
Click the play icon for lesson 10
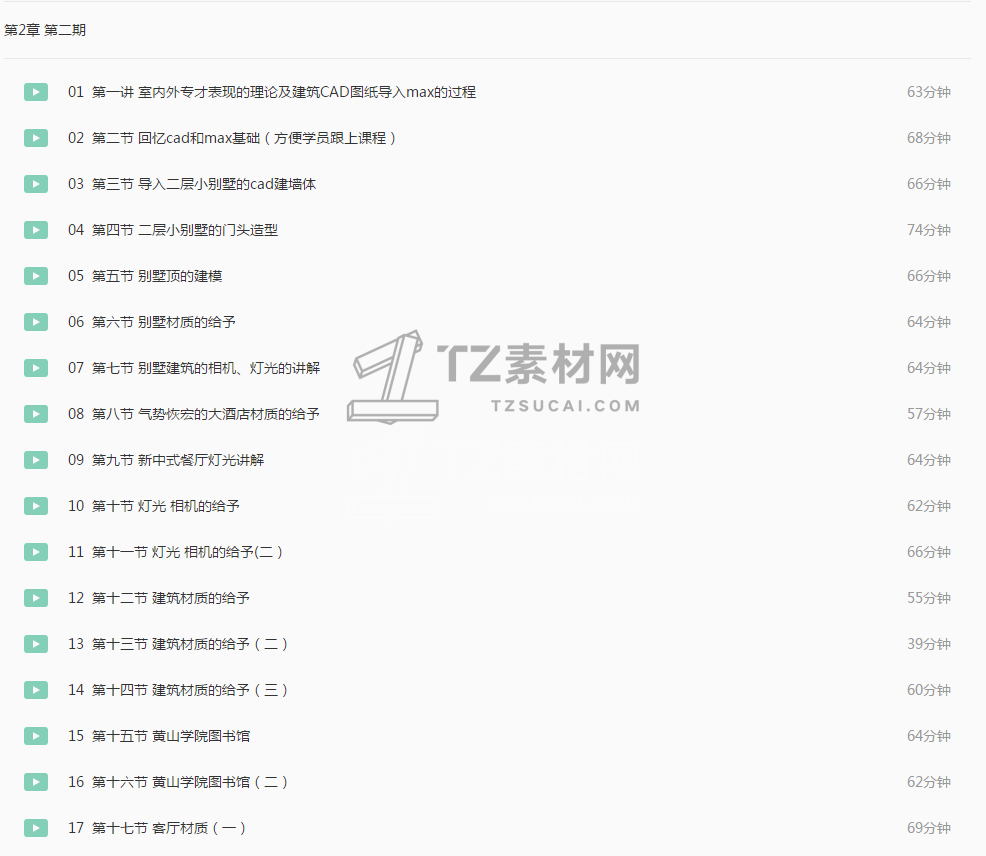(36, 506)
